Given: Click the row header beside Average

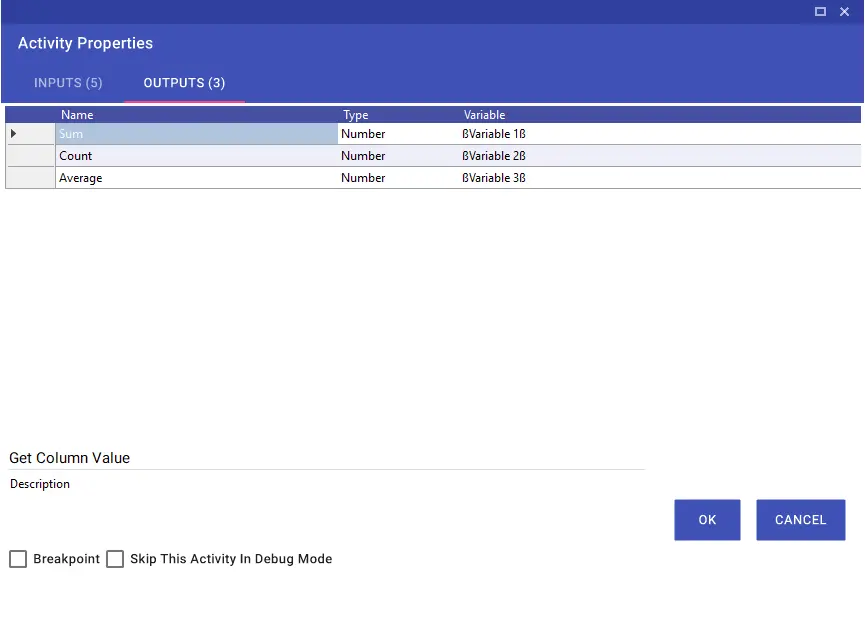Looking at the screenshot, I should tap(30, 178).
